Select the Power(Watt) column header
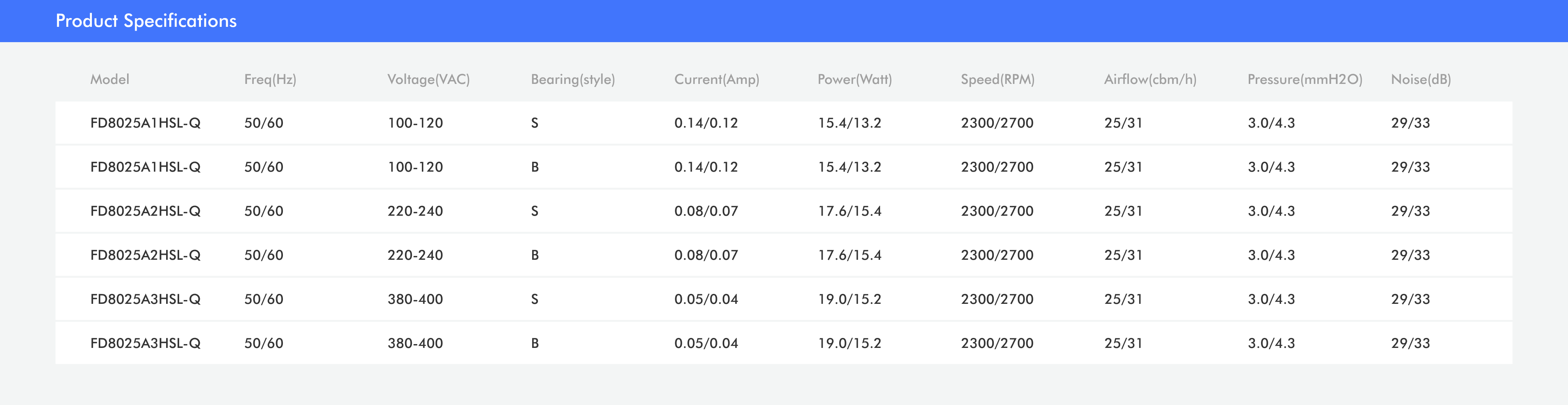Viewport: 1568px width, 405px height. click(854, 79)
